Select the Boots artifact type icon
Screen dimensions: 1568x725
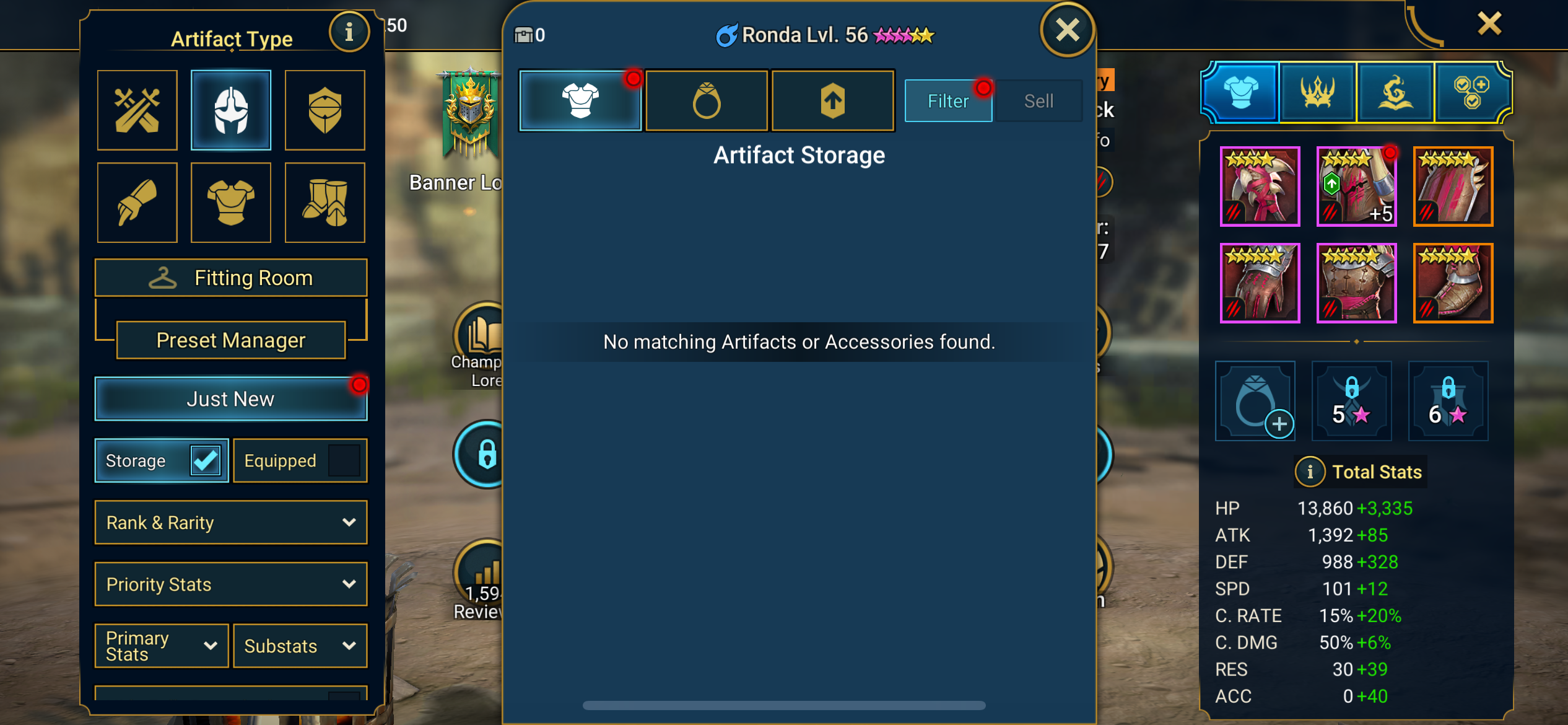point(325,203)
